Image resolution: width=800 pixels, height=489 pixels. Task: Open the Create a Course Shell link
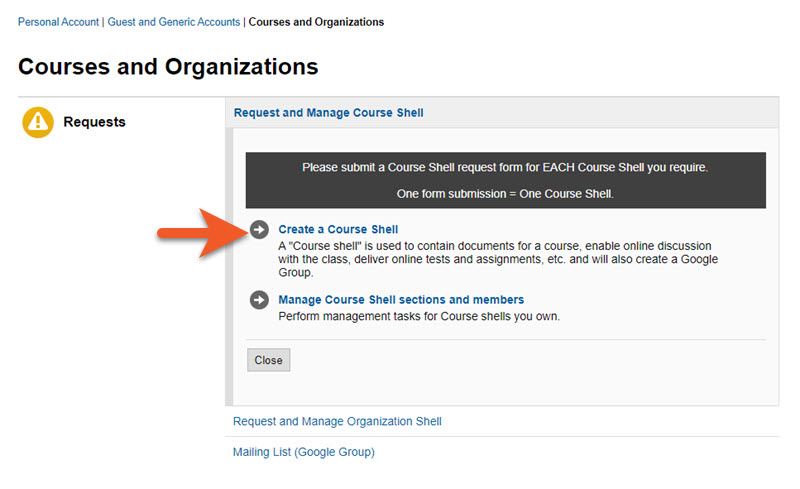338,229
